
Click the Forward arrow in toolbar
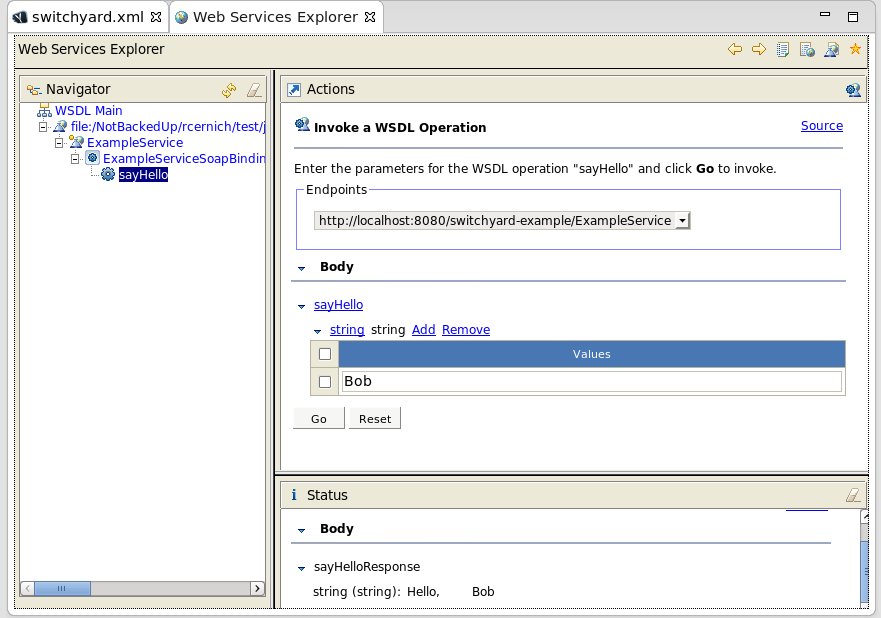point(759,49)
